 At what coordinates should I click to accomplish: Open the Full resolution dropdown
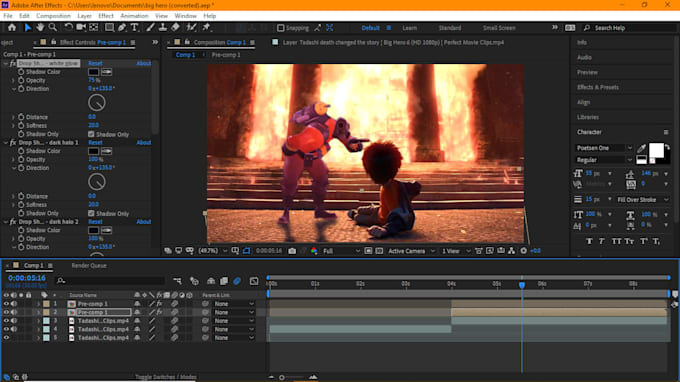click(x=341, y=251)
